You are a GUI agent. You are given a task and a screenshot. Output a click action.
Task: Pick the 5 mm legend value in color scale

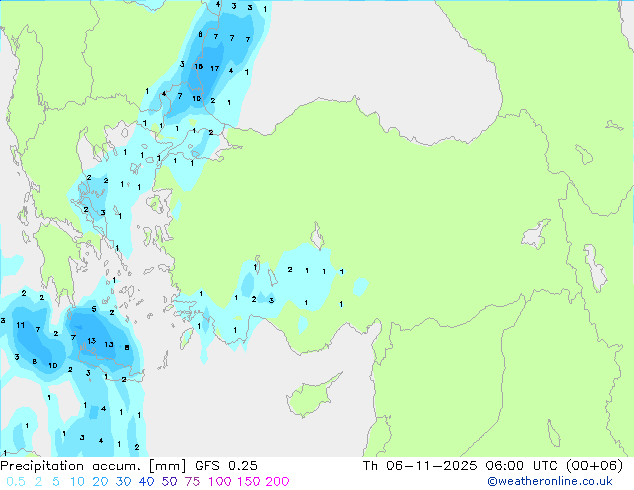pyautogui.click(x=56, y=482)
